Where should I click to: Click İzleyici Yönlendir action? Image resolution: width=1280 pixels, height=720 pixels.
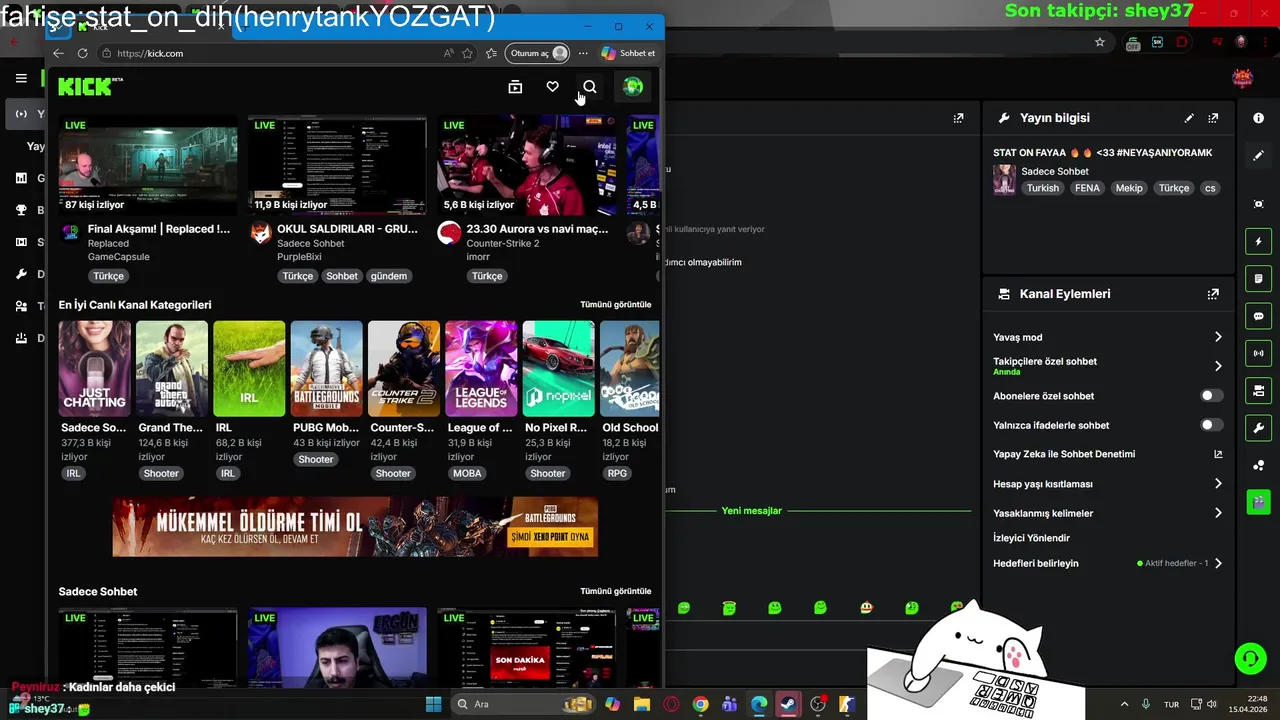pos(1031,538)
